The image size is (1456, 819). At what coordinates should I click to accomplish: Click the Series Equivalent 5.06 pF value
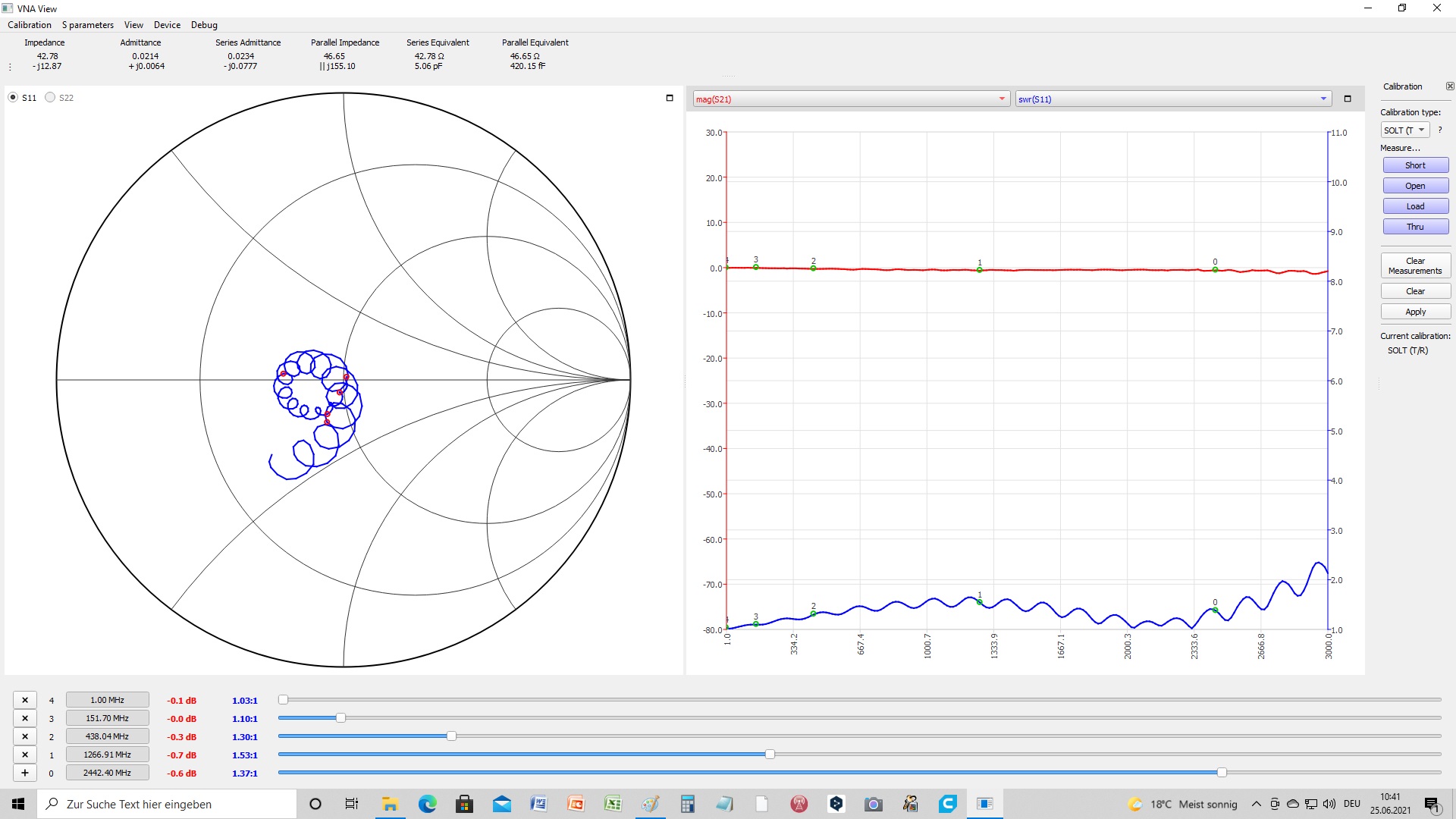[x=428, y=66]
